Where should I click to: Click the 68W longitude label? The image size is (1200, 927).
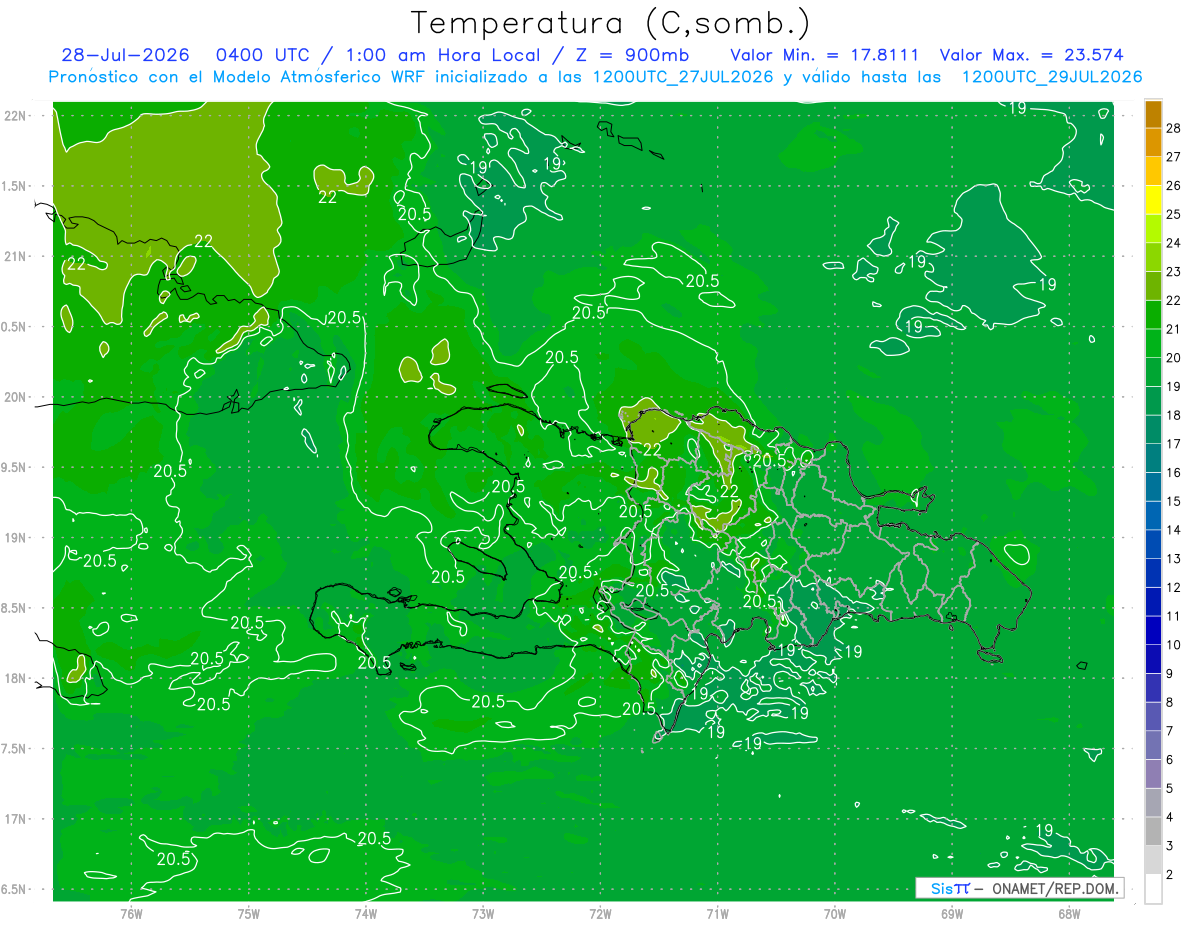1068,913
